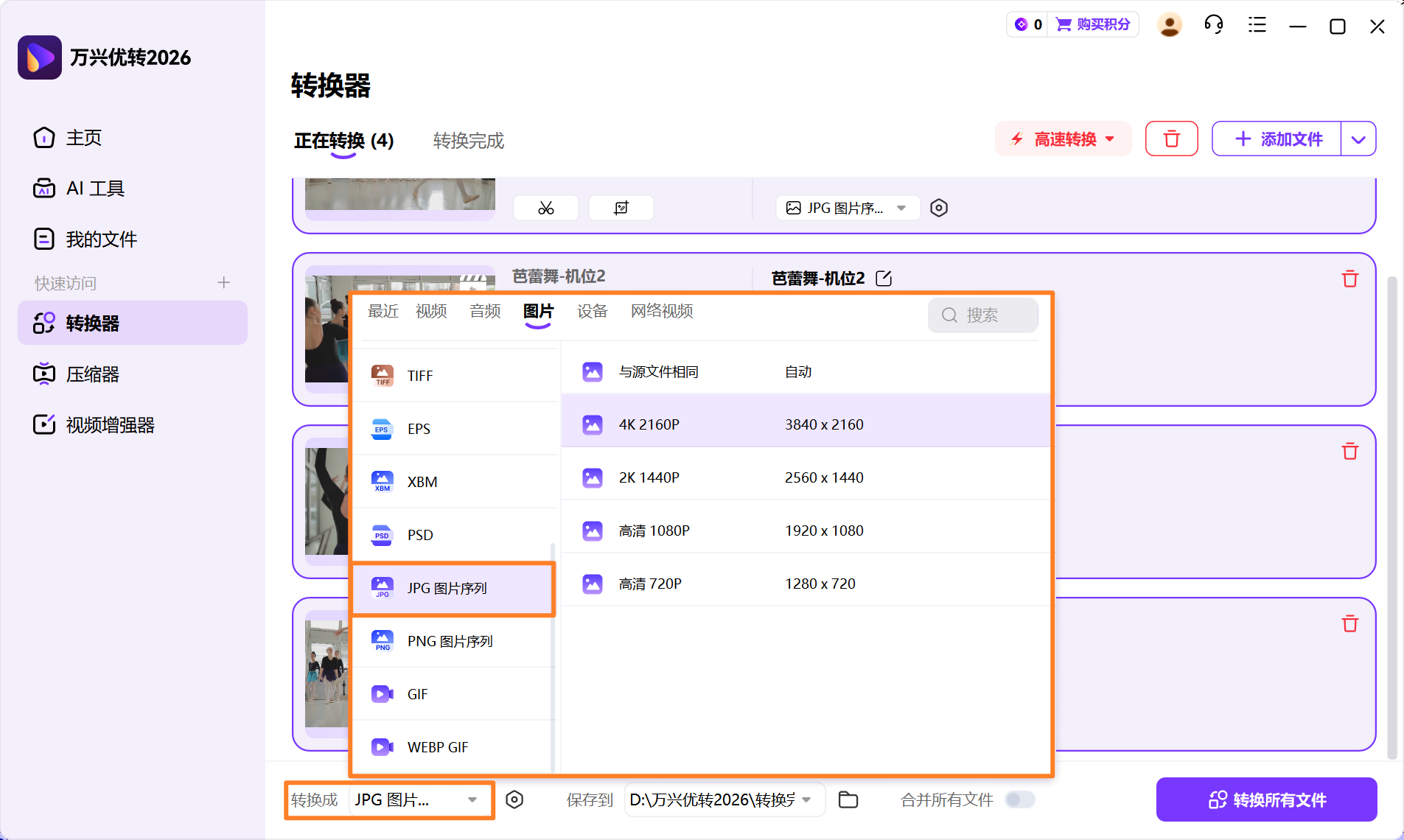This screenshot has width=1404, height=840.
Task: Click the 转换所有文件 button
Action: pos(1266,799)
